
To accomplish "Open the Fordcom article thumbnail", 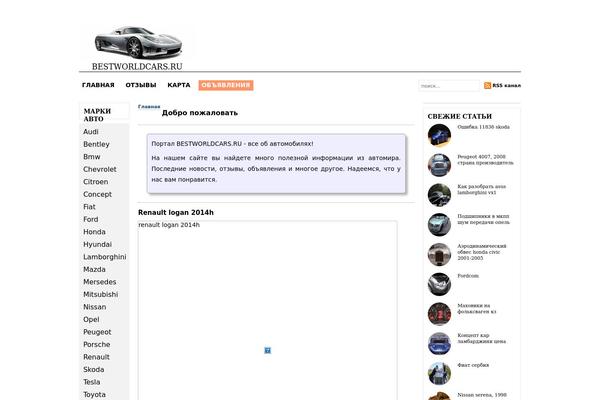I will pyautogui.click(x=439, y=284).
